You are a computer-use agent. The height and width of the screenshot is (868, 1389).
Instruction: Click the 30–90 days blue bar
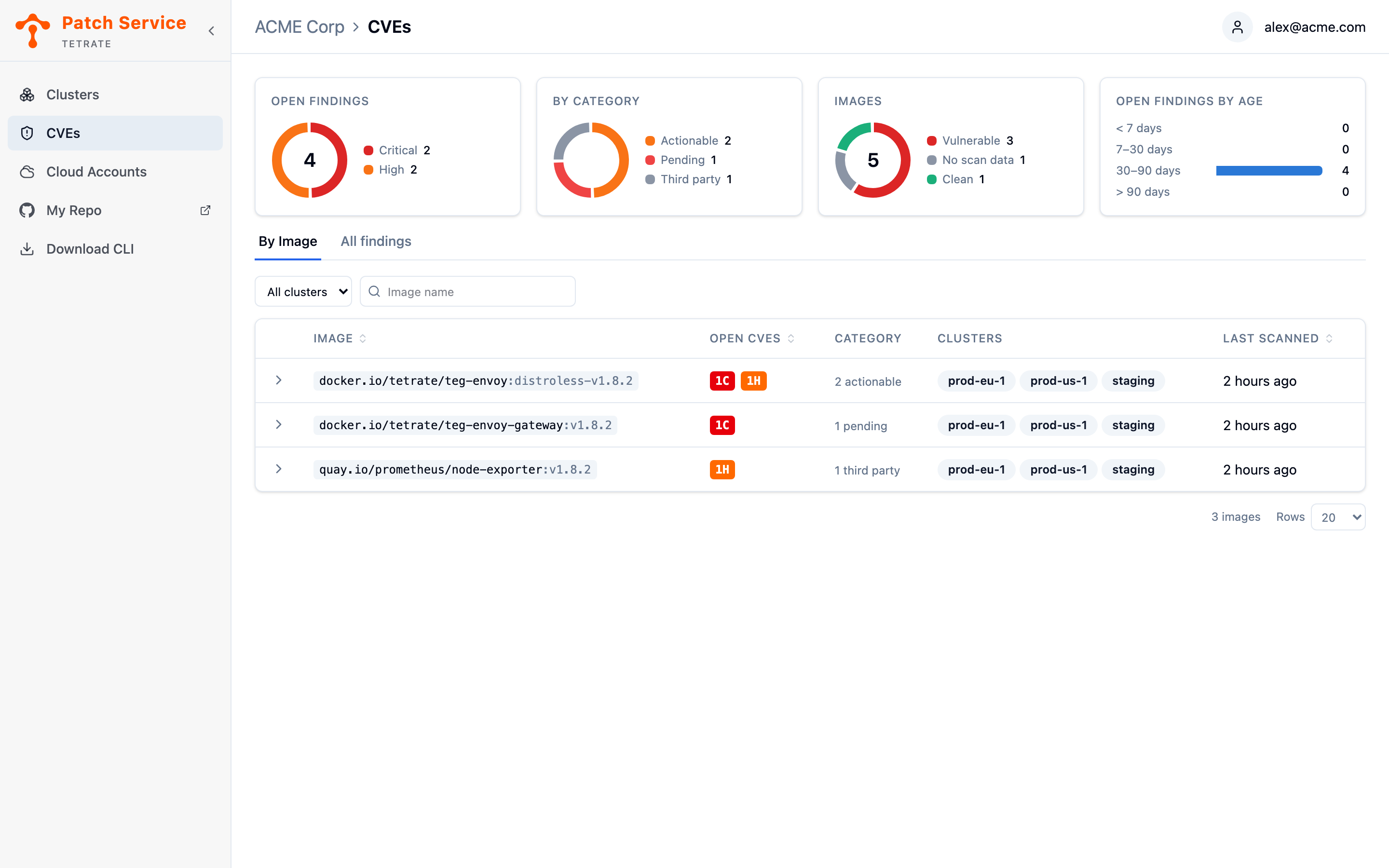pos(1268,171)
